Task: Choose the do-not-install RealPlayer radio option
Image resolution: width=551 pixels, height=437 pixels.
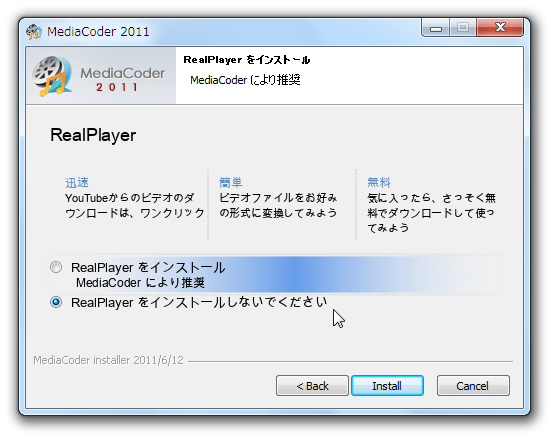Action: pos(56,302)
